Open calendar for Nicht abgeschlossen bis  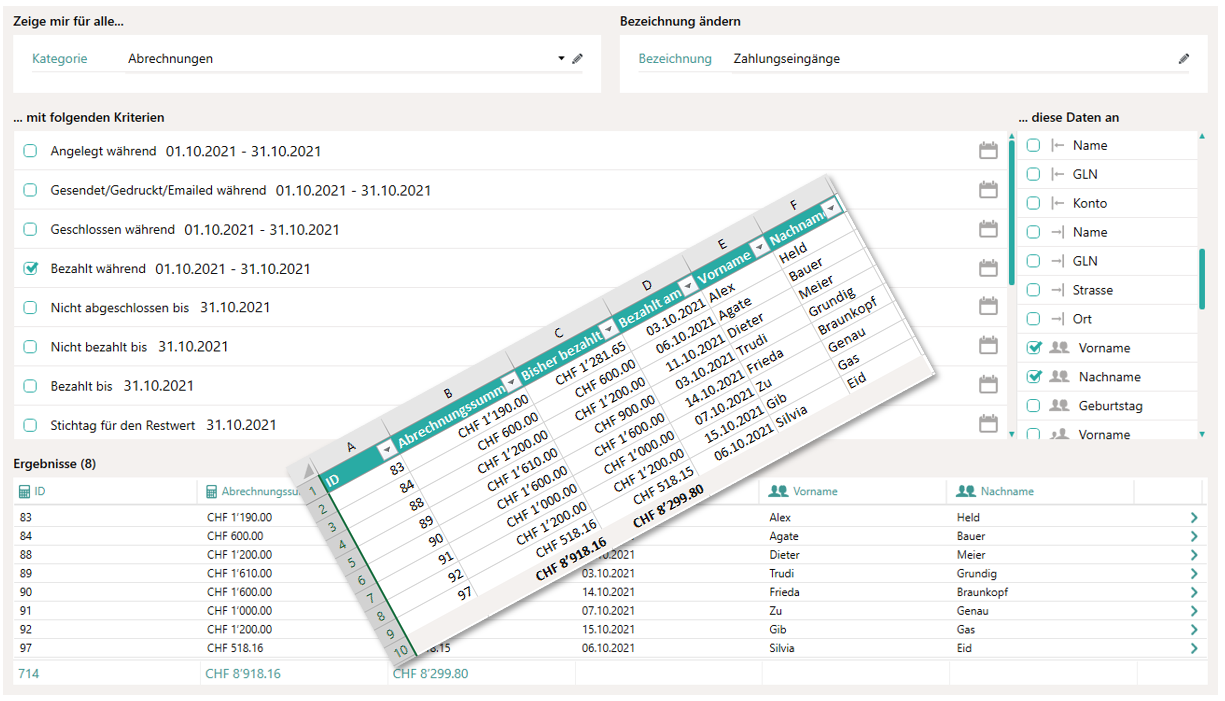pyautogui.click(x=988, y=307)
